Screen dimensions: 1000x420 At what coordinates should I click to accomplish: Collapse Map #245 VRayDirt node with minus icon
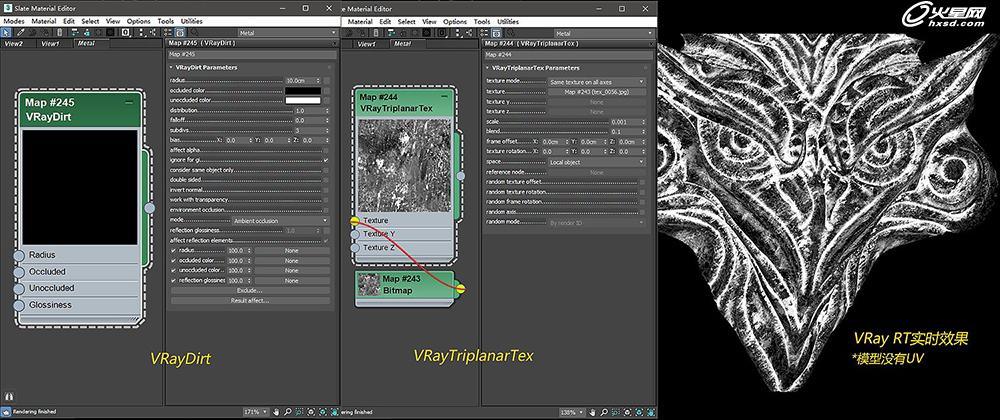coord(129,102)
